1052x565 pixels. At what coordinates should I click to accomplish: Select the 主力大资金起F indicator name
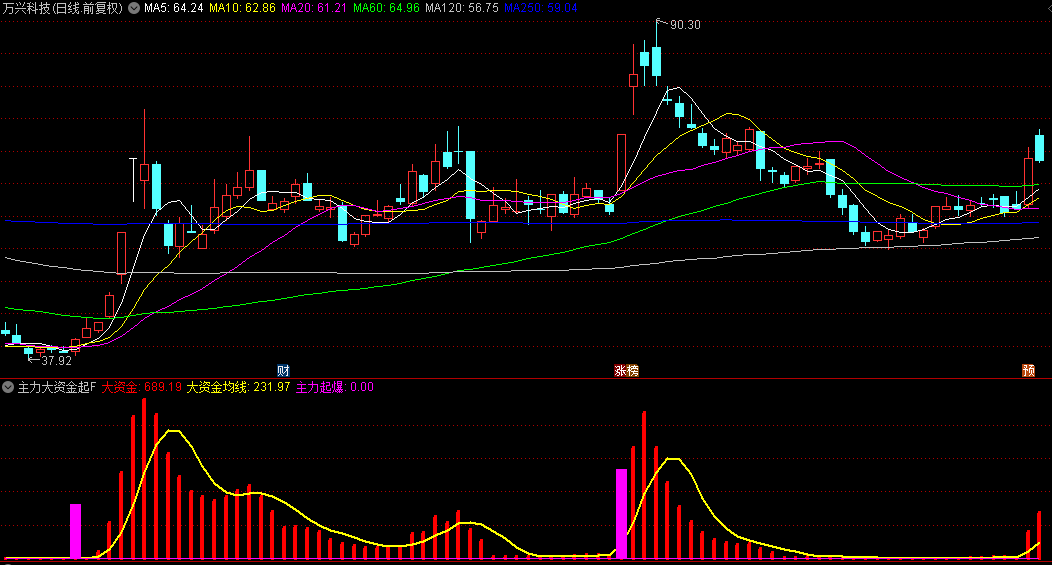coord(57,387)
